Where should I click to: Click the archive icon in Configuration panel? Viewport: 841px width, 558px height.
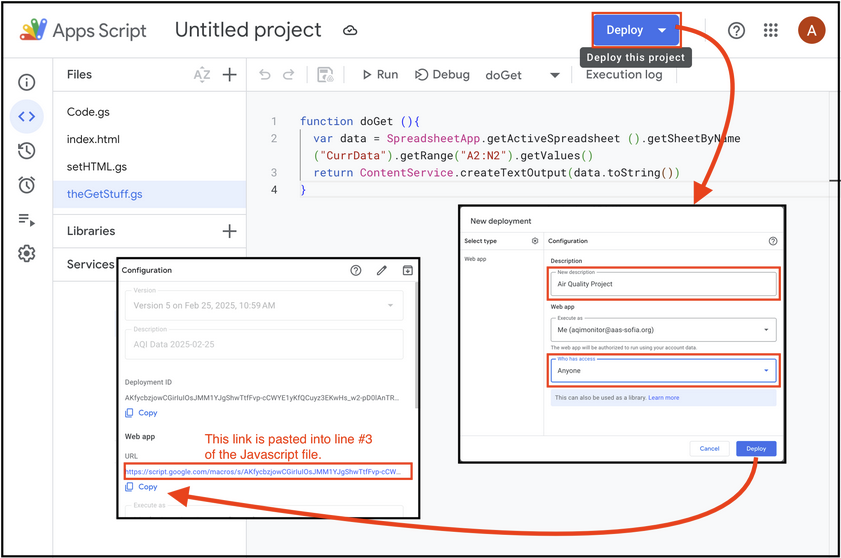coord(408,270)
